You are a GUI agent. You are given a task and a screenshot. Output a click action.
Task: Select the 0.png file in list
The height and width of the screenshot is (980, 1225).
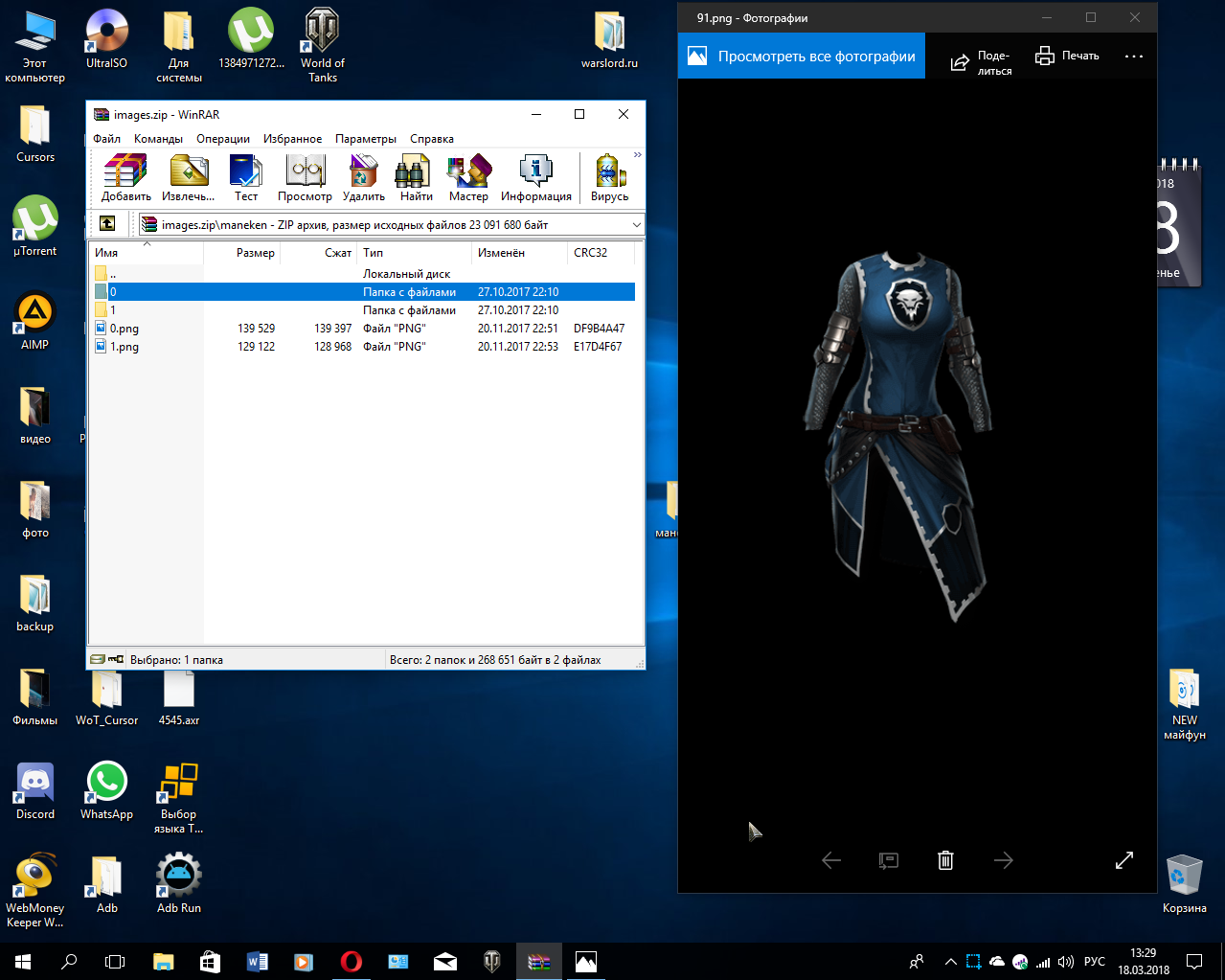coord(125,329)
